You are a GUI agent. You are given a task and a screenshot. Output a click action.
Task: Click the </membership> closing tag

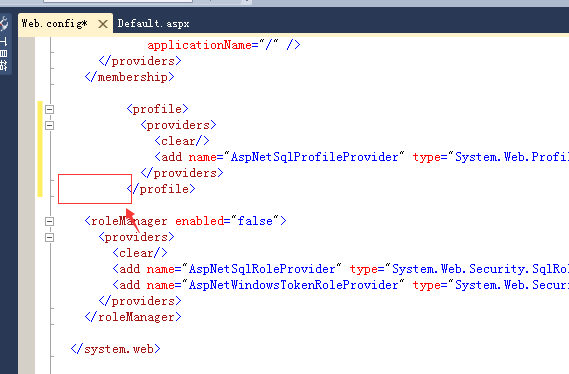click(x=130, y=77)
